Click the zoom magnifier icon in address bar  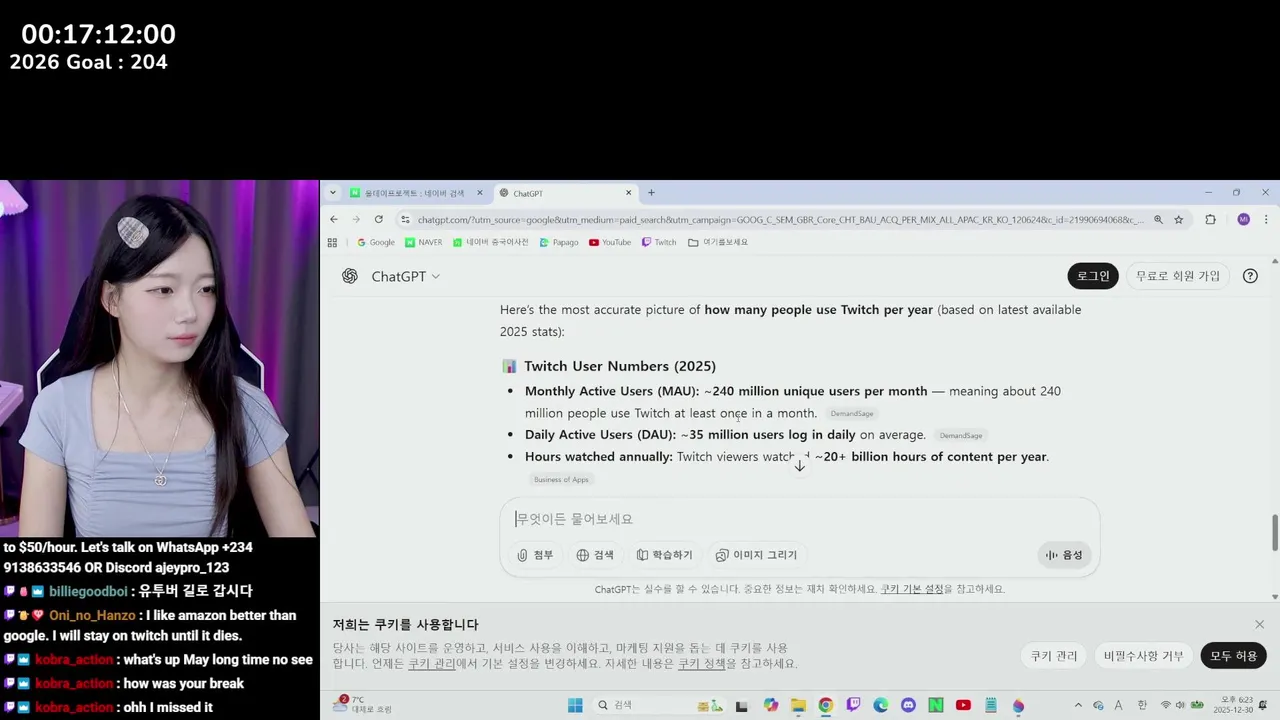[x=1158, y=219]
